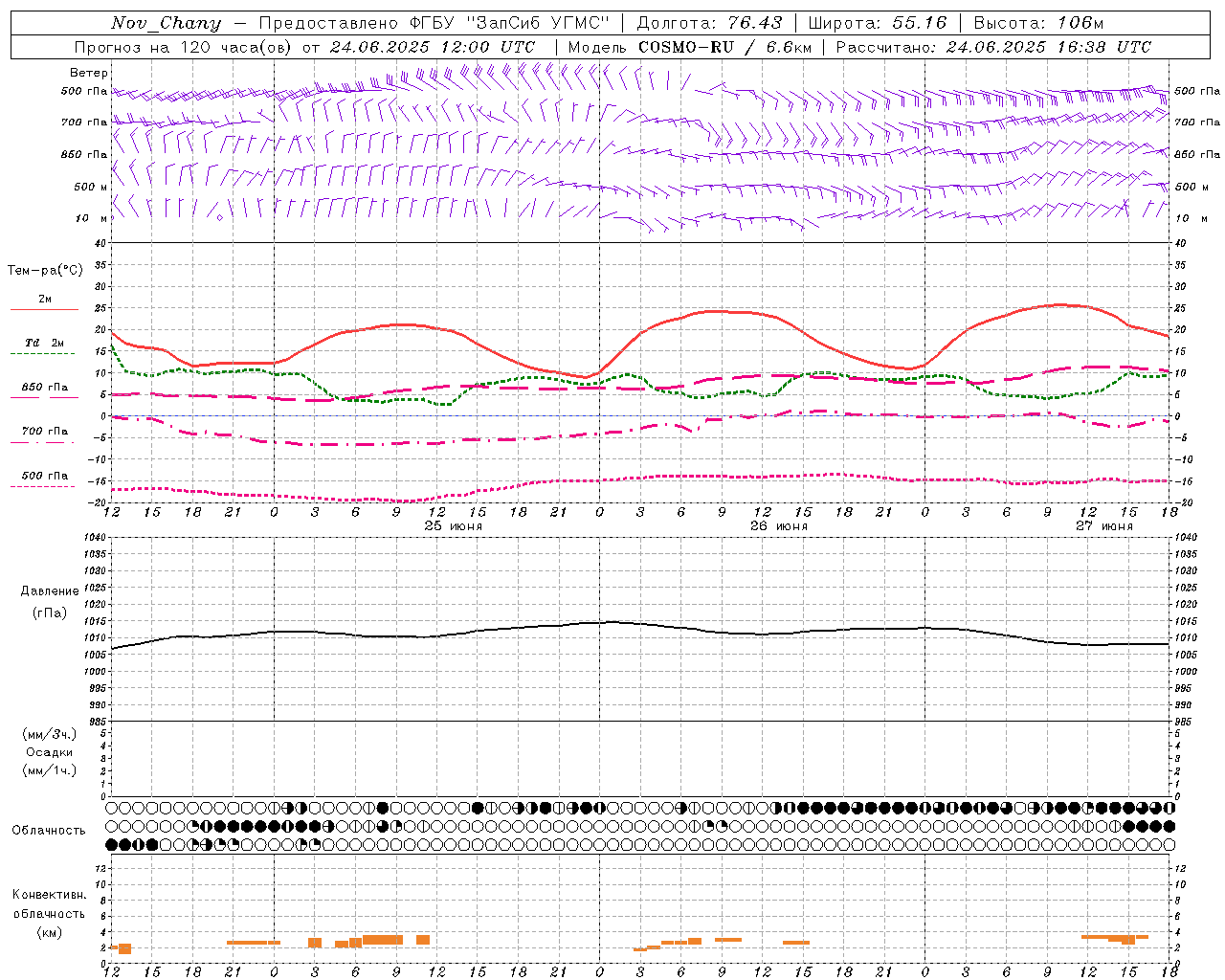This screenshot has width=1225, height=980.
Task: Click the Ветер wind panel label
Action: [x=89, y=73]
